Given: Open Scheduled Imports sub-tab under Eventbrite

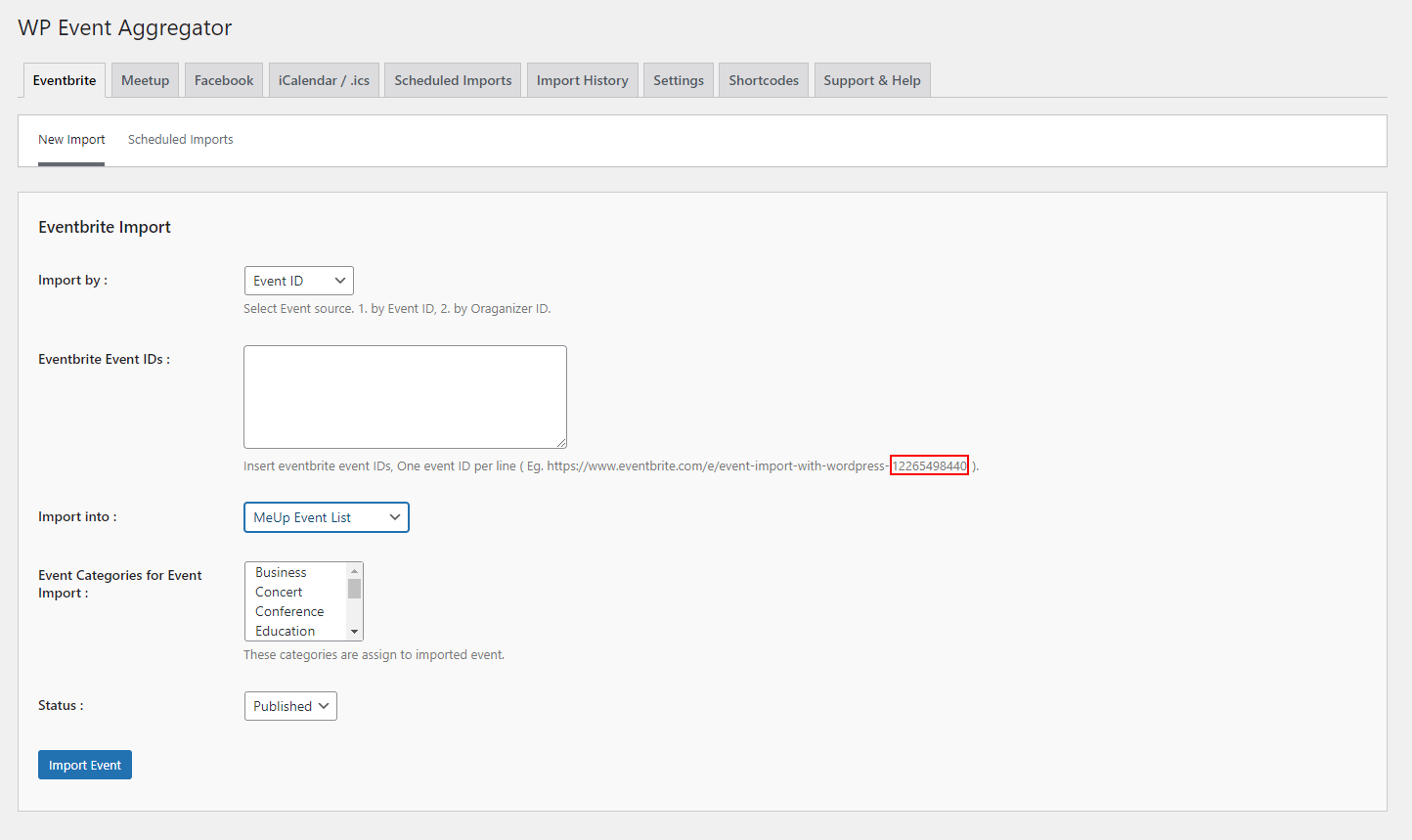Looking at the screenshot, I should [180, 140].
